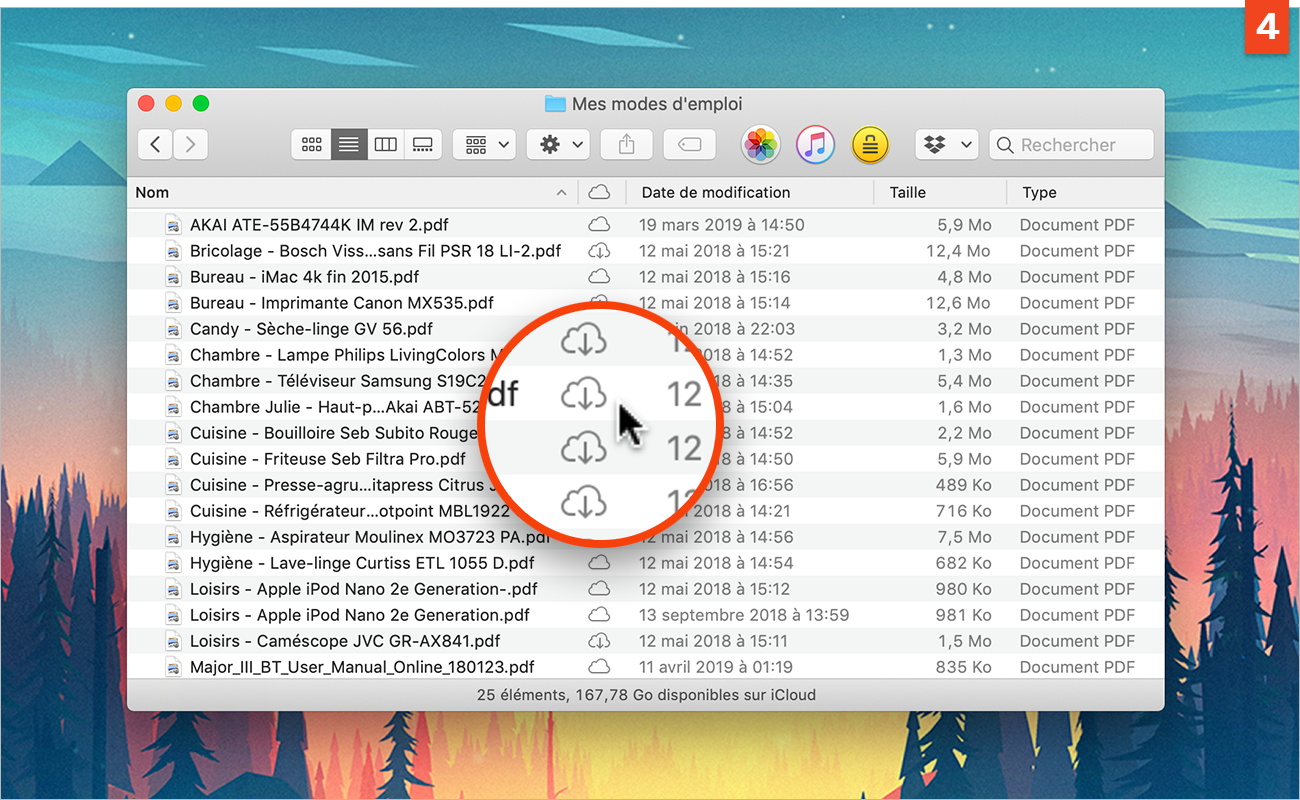Switch to column view

coord(385,145)
